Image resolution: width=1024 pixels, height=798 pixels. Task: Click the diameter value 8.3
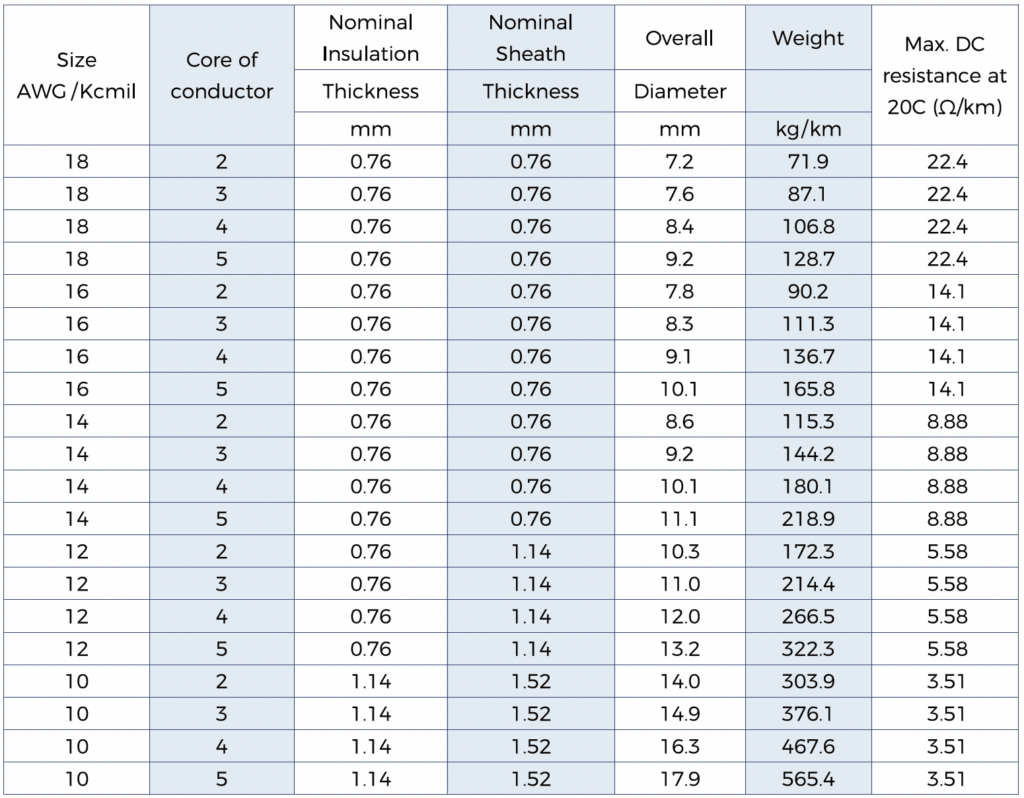(679, 324)
